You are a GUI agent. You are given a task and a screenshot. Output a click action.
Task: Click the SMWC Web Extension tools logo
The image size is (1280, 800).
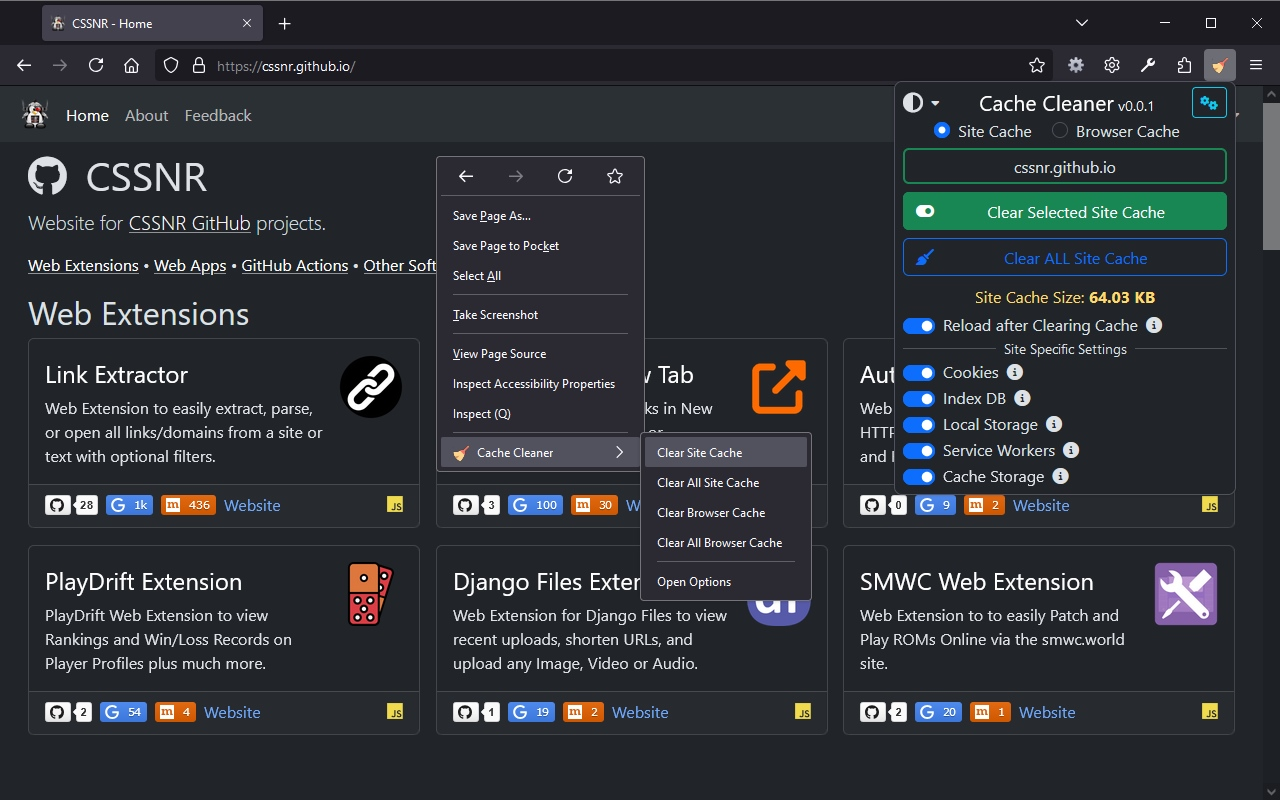(x=1186, y=594)
